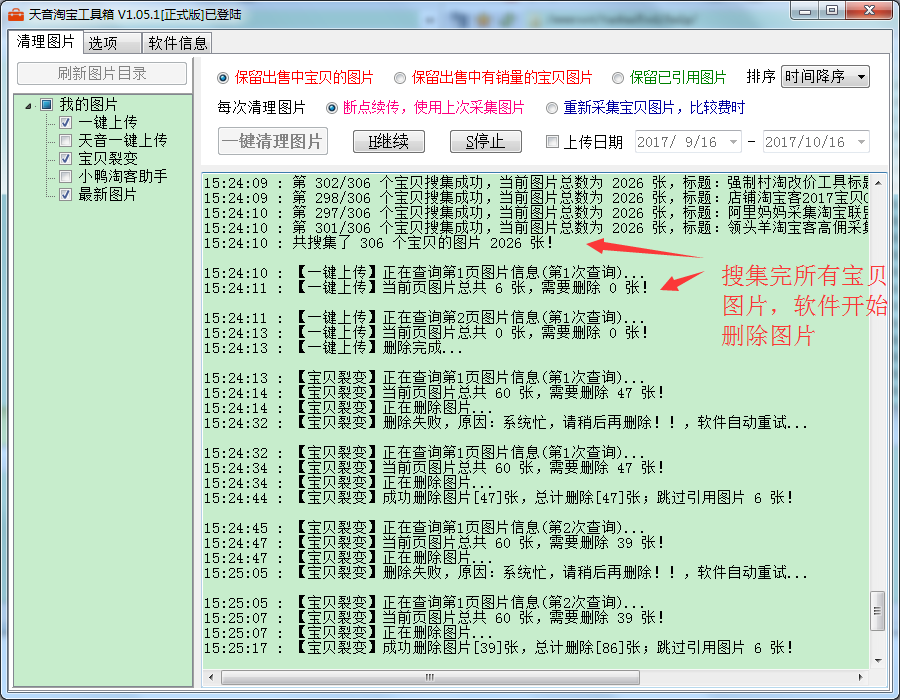Open the end date 2017/10/16 picker

(860, 142)
